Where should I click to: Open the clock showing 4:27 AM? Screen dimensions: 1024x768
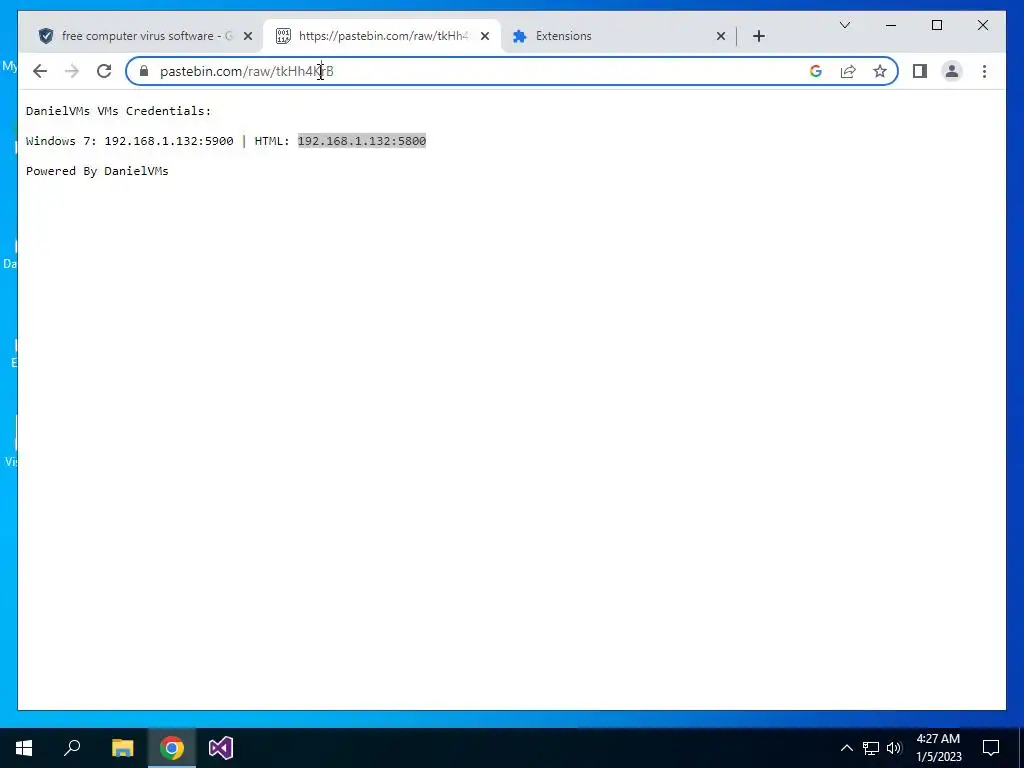[x=938, y=748]
